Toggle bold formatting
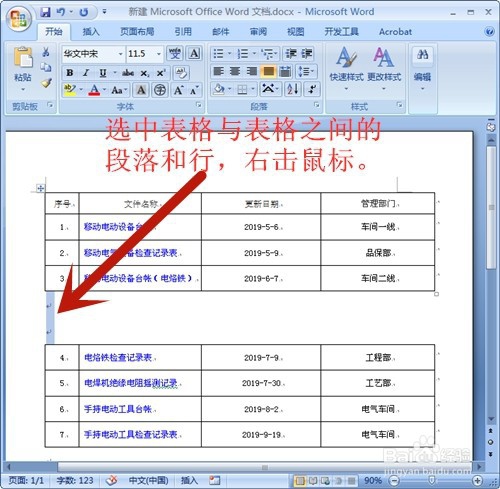This screenshot has height=489, width=500. (70, 73)
